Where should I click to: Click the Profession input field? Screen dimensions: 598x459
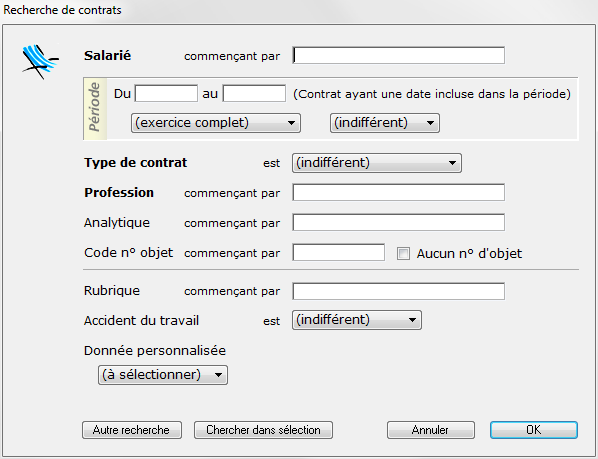click(x=399, y=193)
